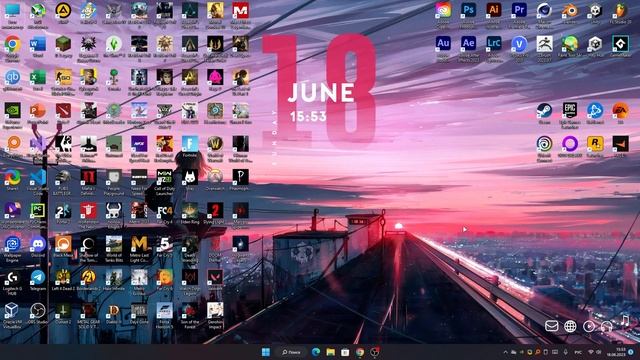Open Lightroom Classic shortcut
The height and width of the screenshot is (360, 640).
click(494, 44)
